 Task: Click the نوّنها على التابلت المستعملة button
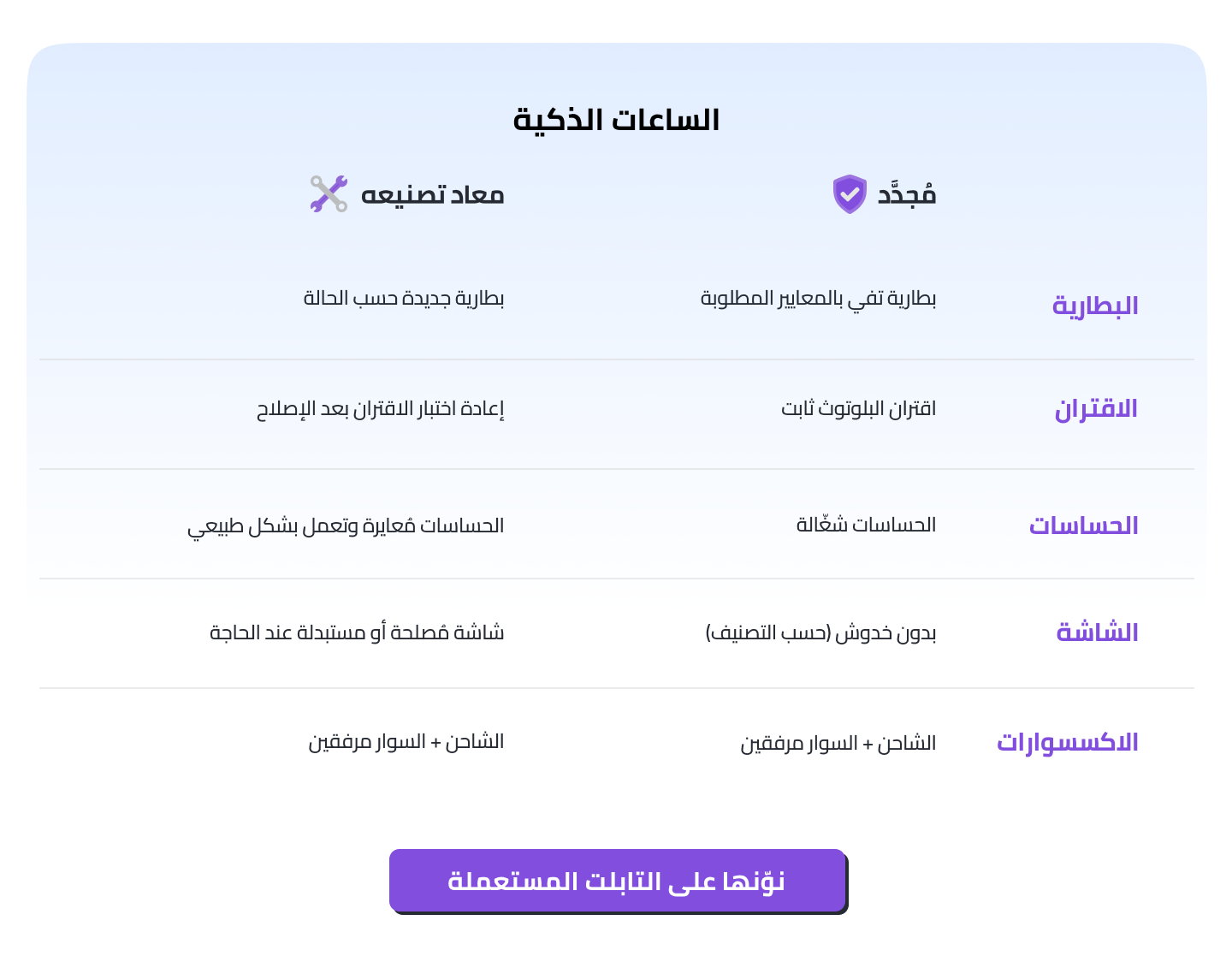point(617,881)
